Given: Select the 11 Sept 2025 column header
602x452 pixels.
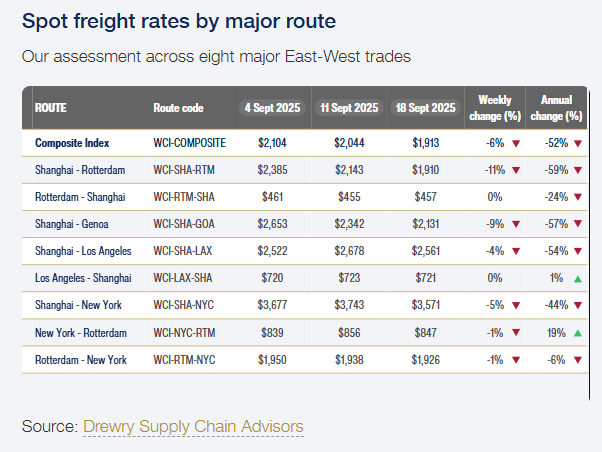Looking at the screenshot, I should tap(351, 107).
